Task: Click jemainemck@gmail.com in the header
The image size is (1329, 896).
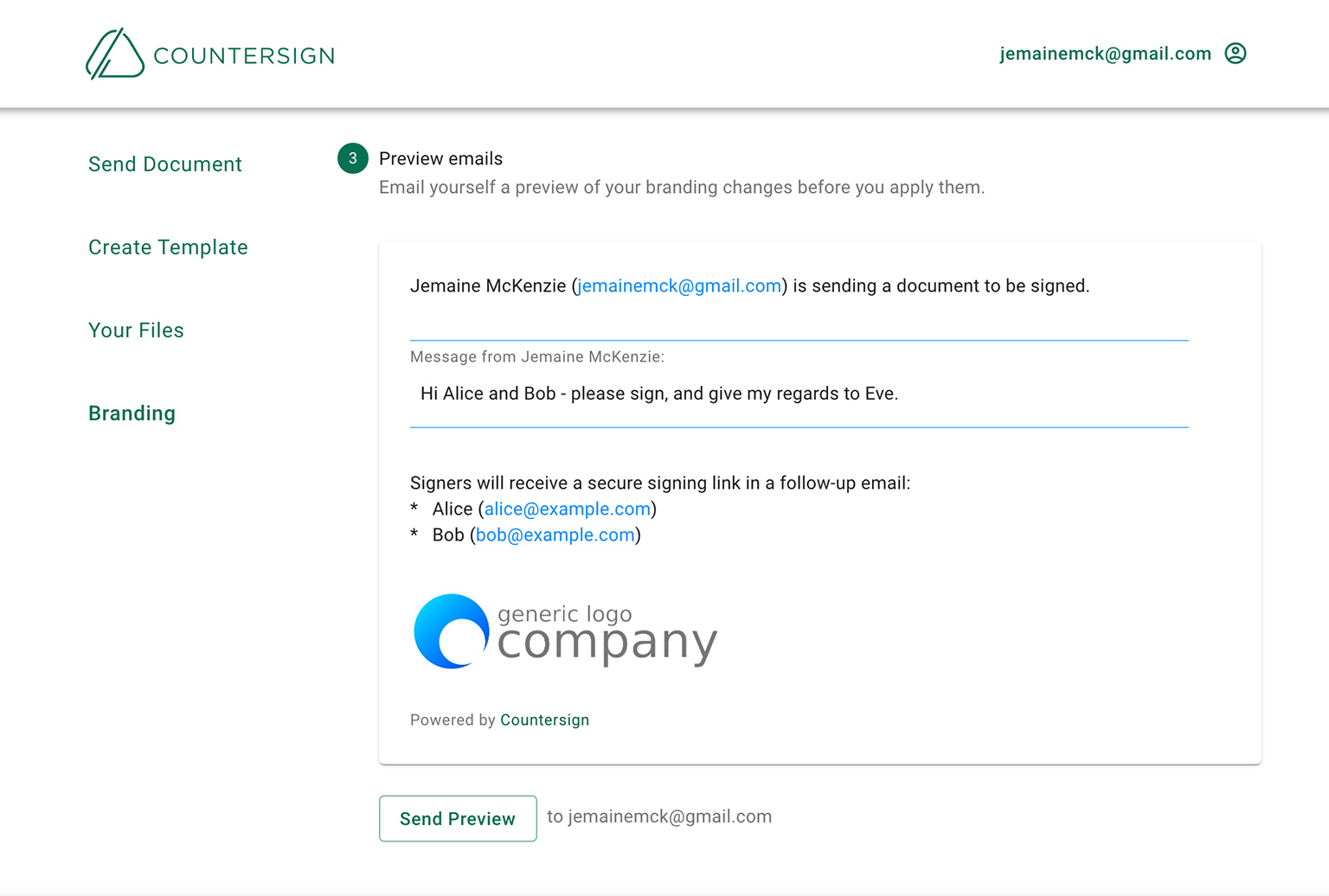Action: (x=1105, y=54)
